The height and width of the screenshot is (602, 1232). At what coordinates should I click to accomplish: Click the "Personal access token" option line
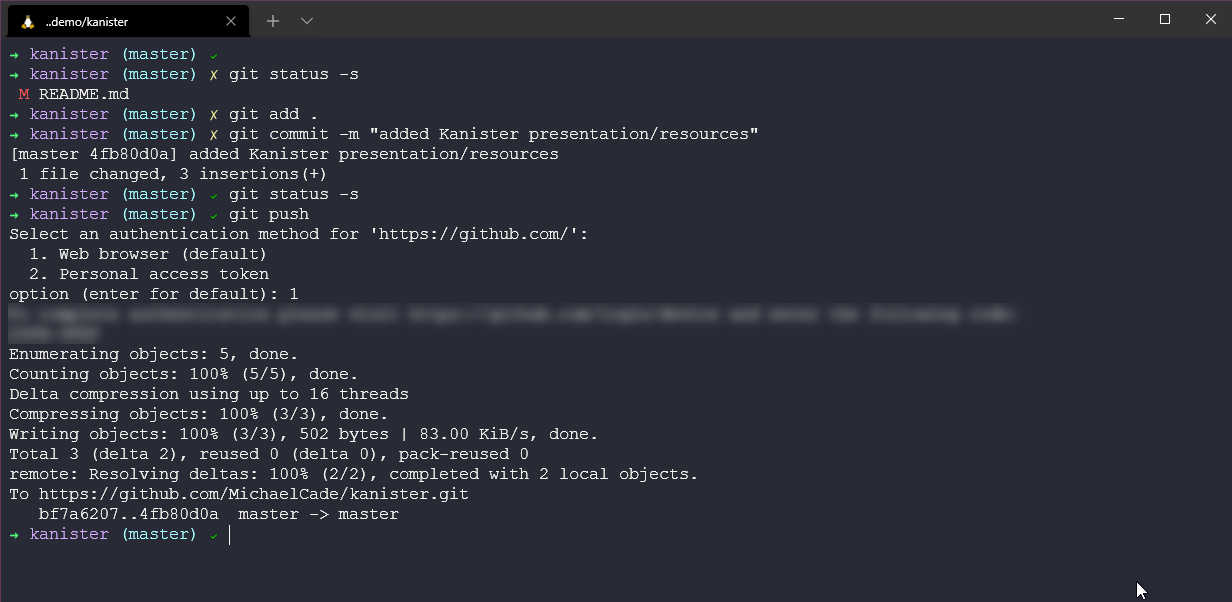163,274
